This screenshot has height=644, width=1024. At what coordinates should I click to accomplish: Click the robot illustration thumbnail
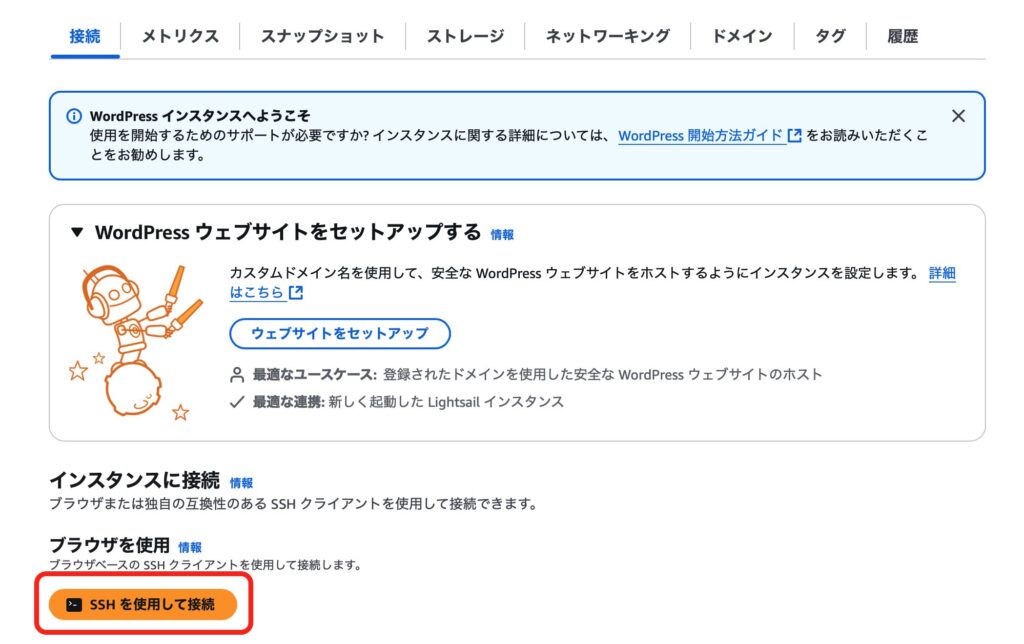[136, 342]
